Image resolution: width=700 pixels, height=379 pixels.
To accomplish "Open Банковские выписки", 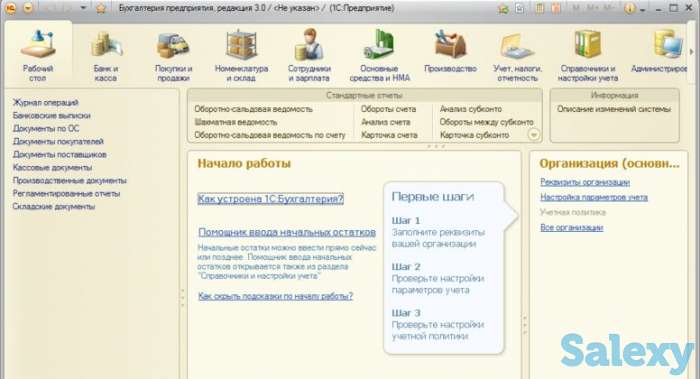I will point(52,115).
